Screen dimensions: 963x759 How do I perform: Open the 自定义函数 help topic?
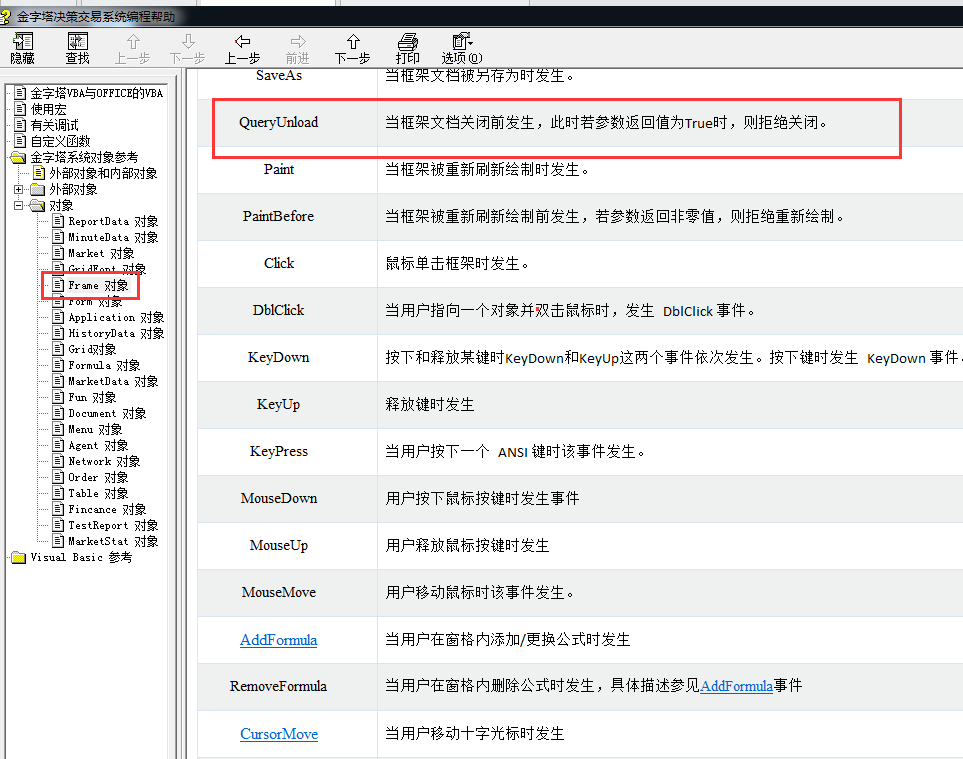tap(59, 141)
